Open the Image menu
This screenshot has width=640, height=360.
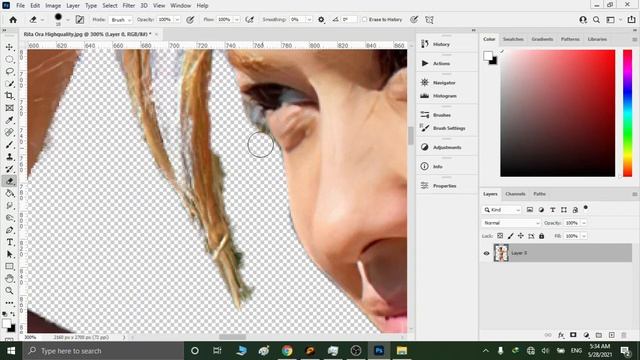pyautogui.click(x=53, y=6)
